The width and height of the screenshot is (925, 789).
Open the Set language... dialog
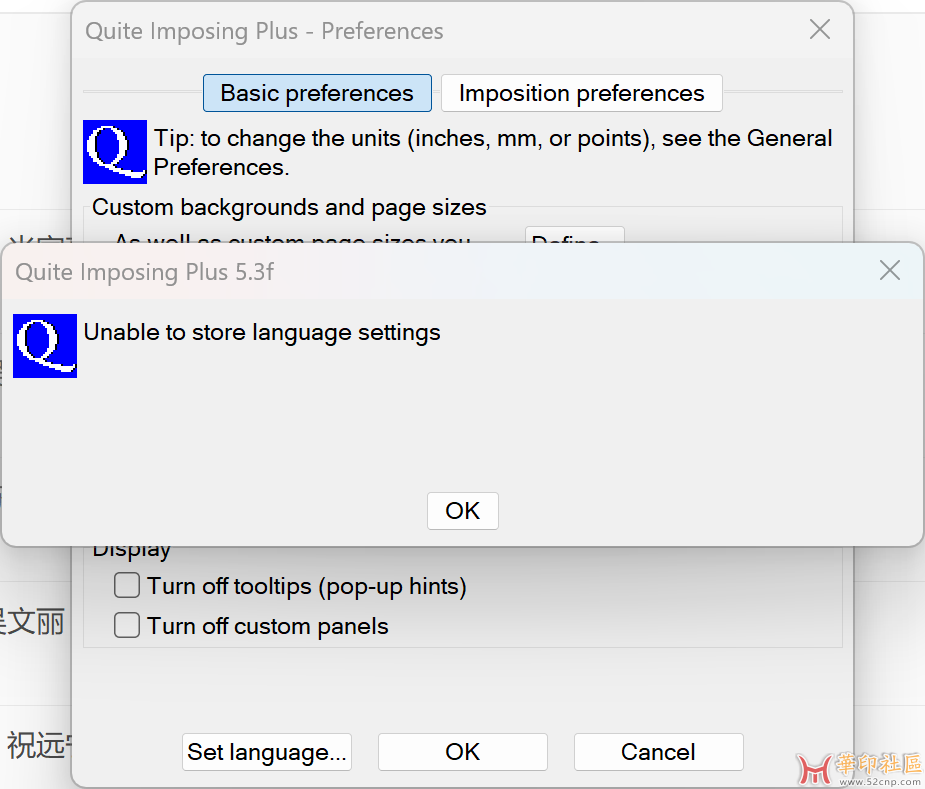tap(267, 752)
